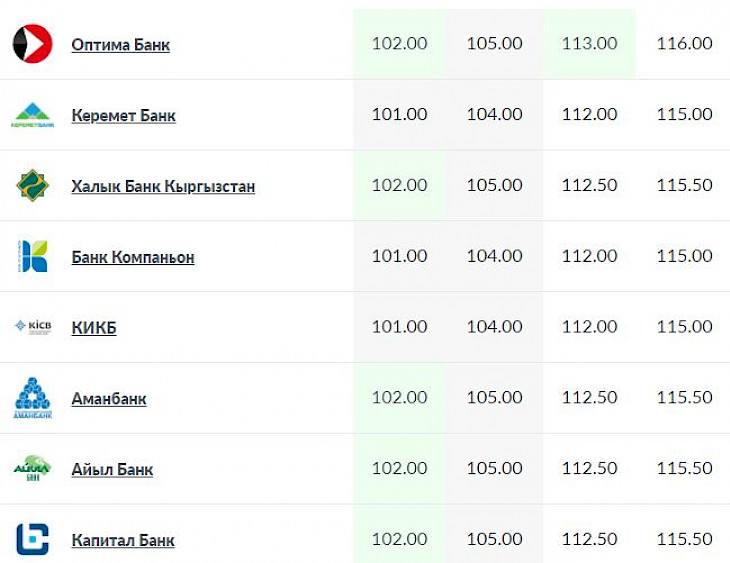Click the Керемет Банк logo icon
This screenshot has width=730, height=563.
(x=32, y=115)
